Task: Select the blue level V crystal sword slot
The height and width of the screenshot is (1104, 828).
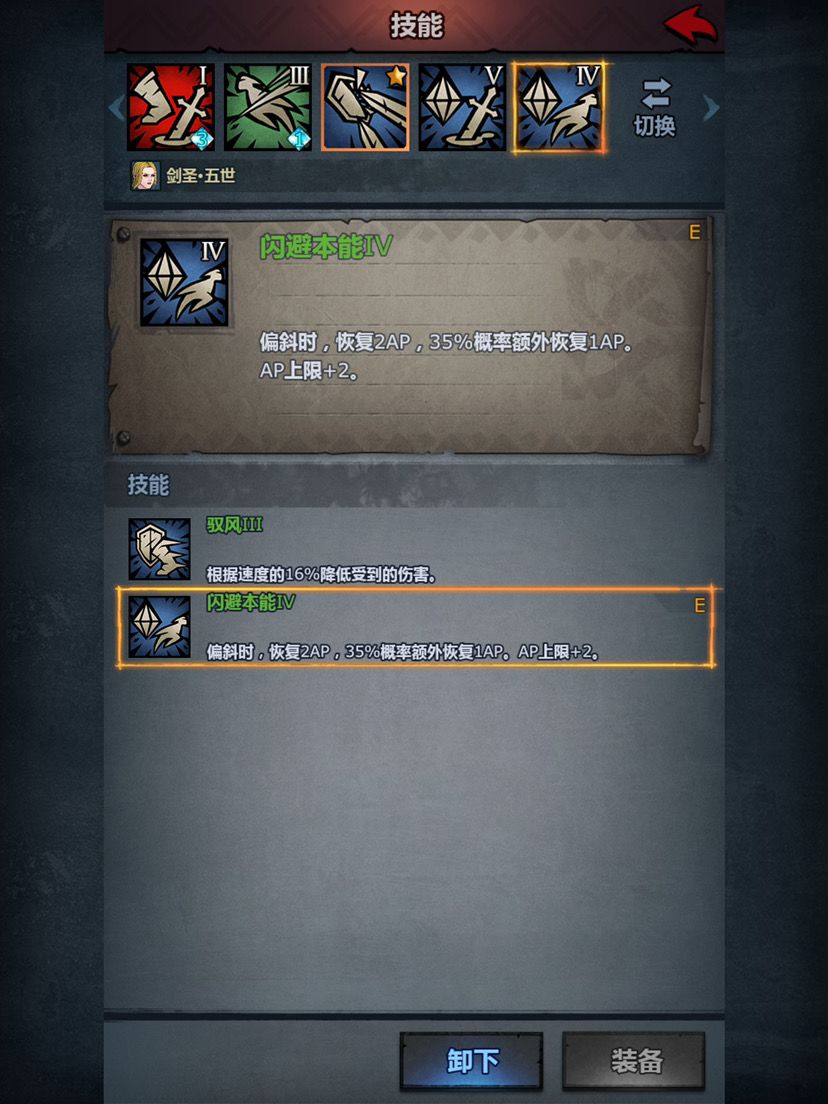Action: pyautogui.click(x=462, y=107)
